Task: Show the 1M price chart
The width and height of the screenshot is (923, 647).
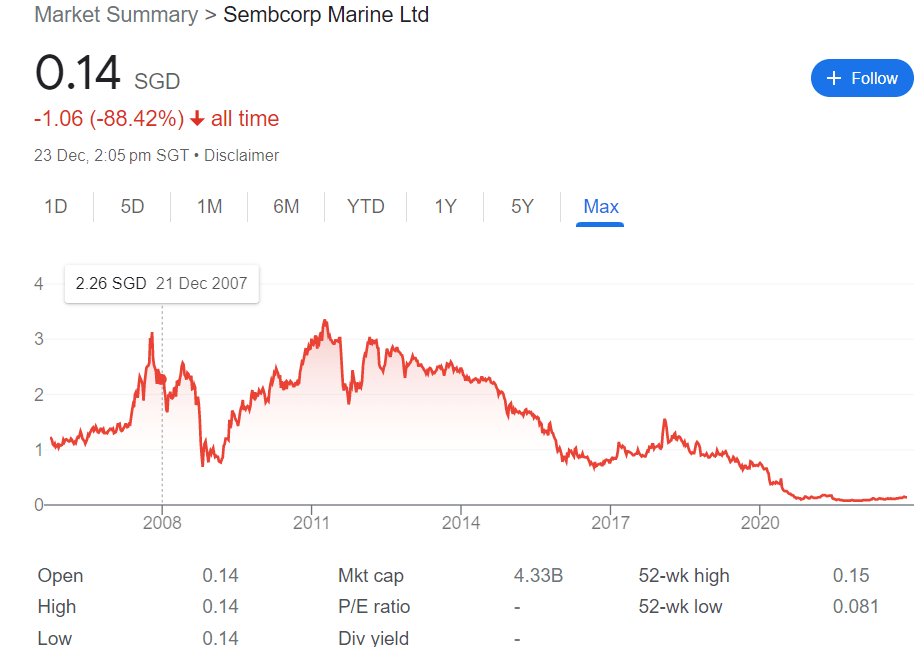Action: [x=209, y=207]
